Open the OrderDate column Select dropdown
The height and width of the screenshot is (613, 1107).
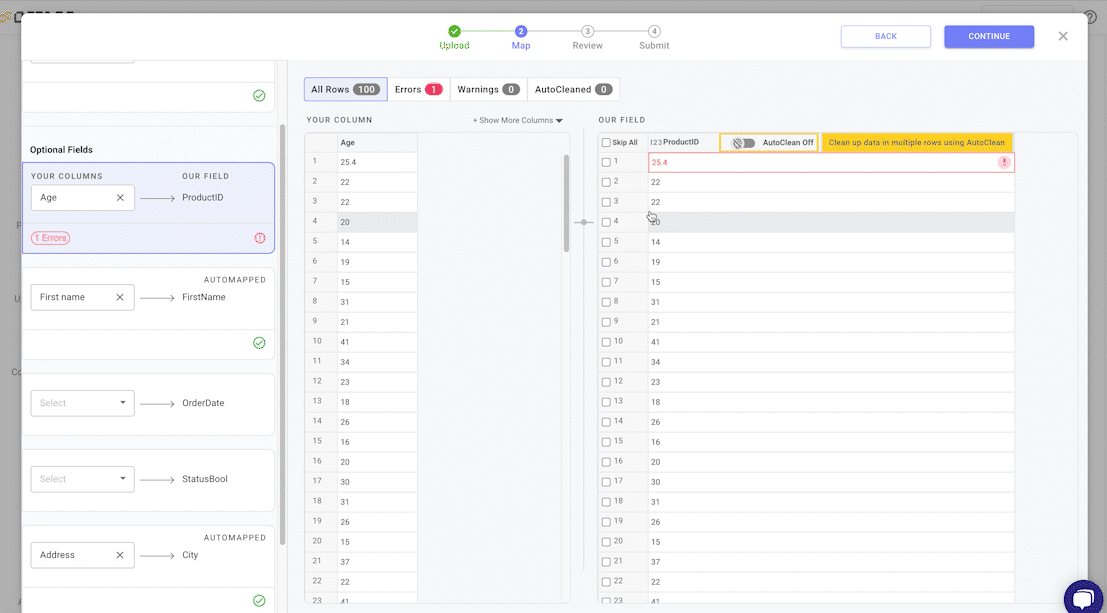pos(82,403)
